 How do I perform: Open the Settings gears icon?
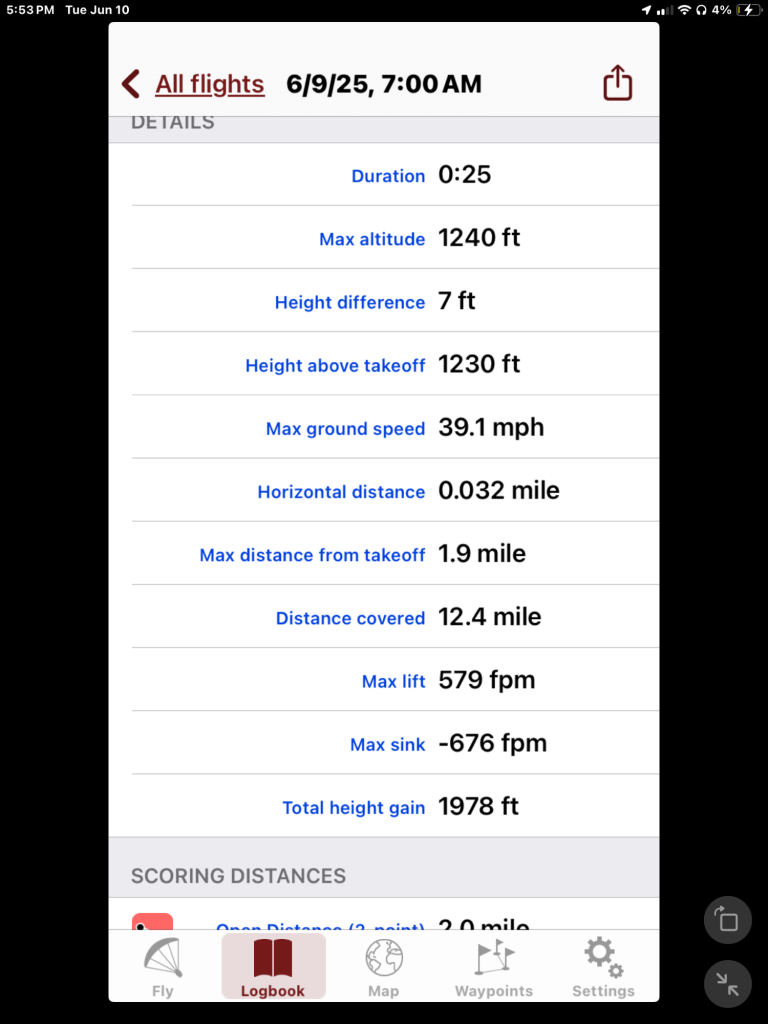603,957
